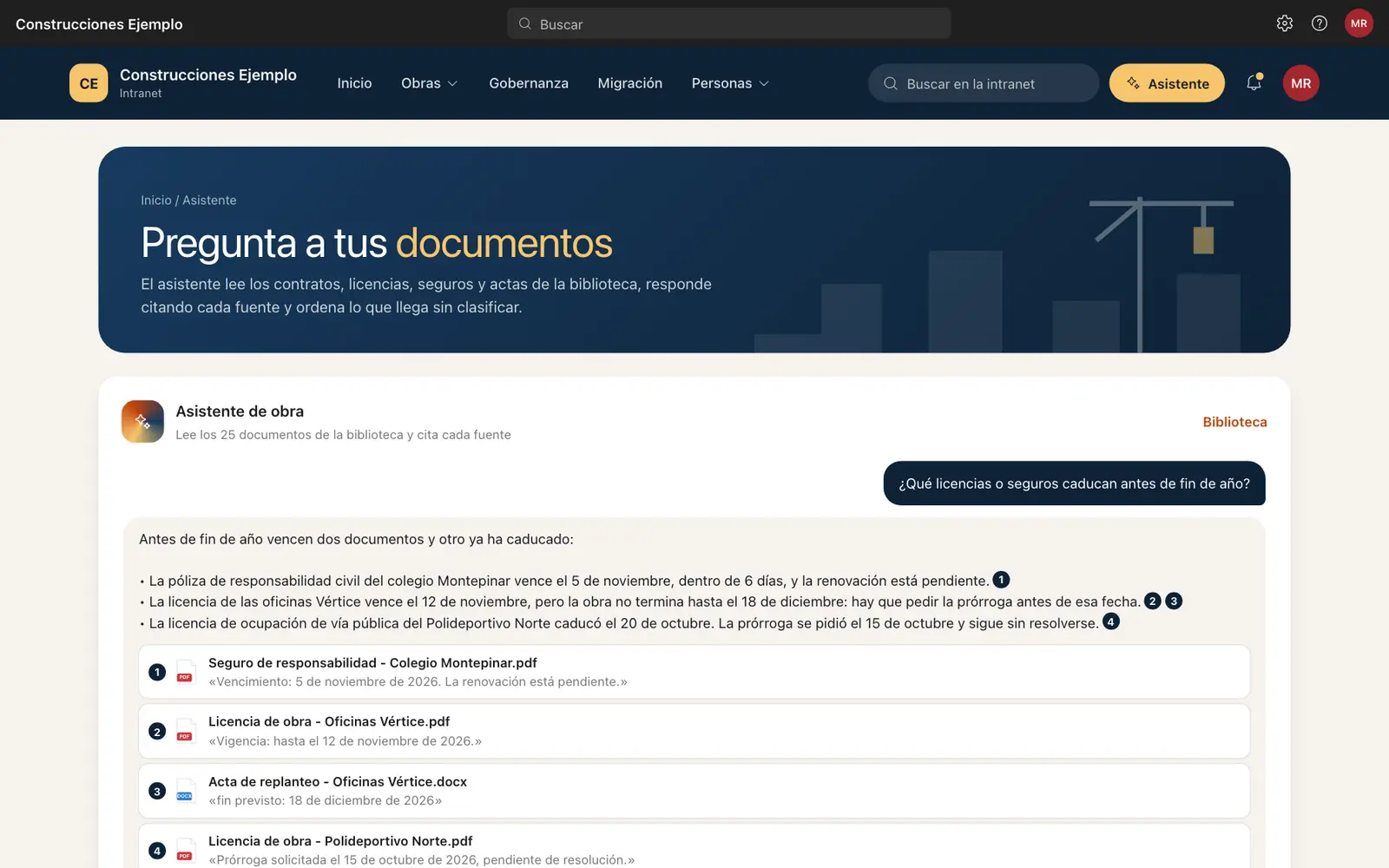Open Licencia de obra - Oficinas Vértice.pdf
1389x868 pixels.
(x=694, y=731)
